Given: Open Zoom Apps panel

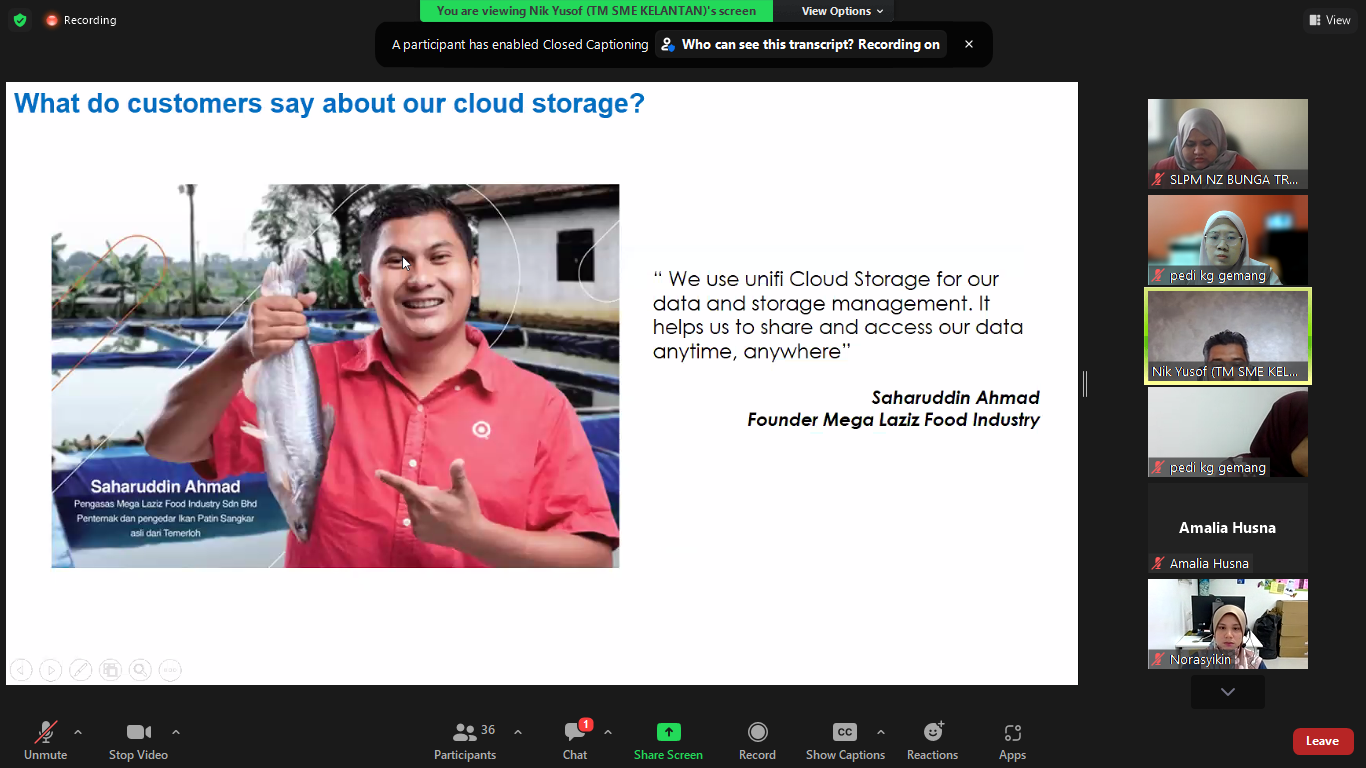Looking at the screenshot, I should point(1012,741).
